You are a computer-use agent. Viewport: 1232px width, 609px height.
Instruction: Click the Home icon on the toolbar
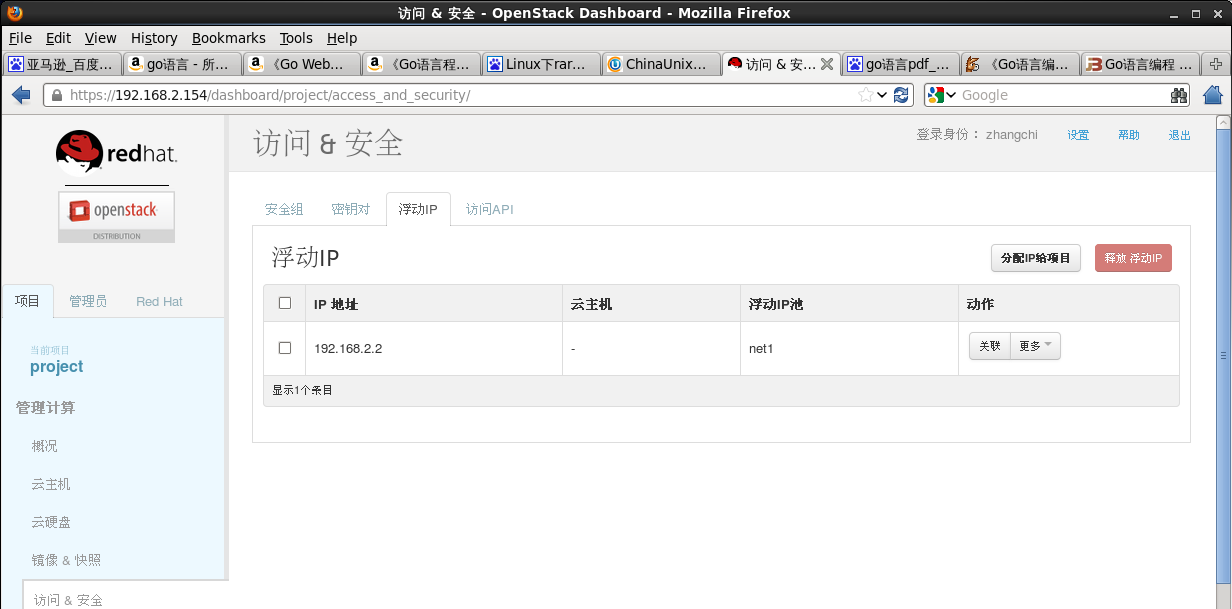[1211, 94]
